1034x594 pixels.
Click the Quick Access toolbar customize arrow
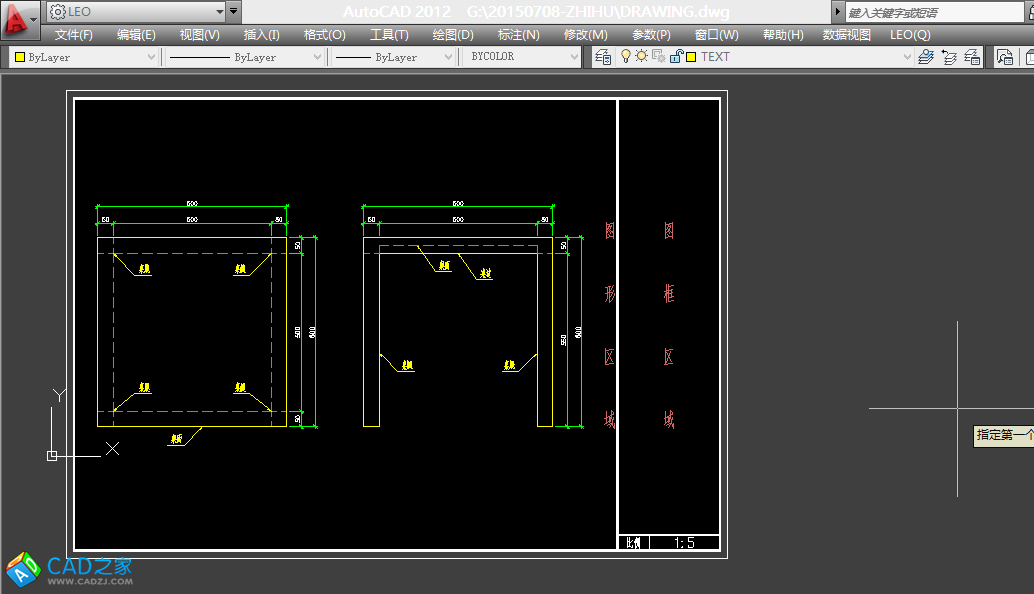pos(233,12)
